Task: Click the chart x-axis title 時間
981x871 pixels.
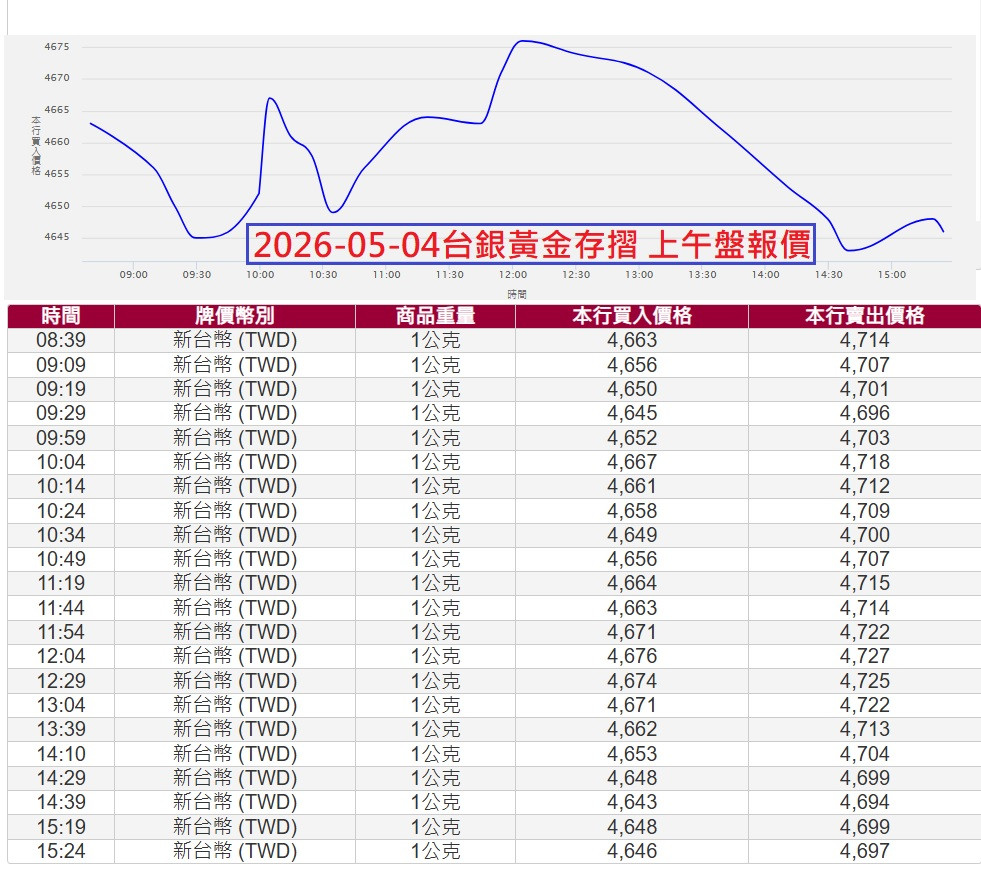Action: [x=517, y=294]
